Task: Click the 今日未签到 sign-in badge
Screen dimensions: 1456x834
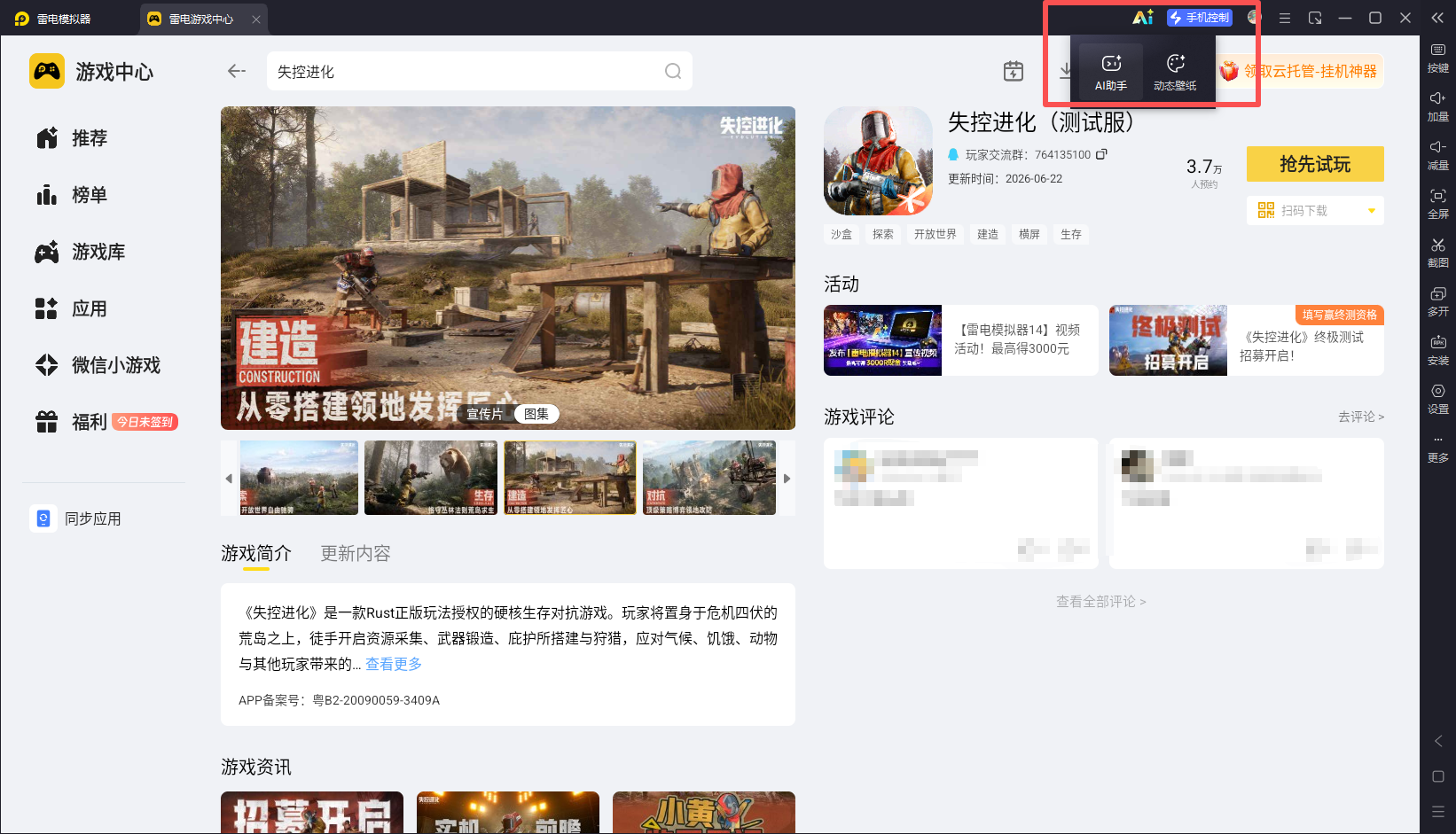Action: (145, 422)
